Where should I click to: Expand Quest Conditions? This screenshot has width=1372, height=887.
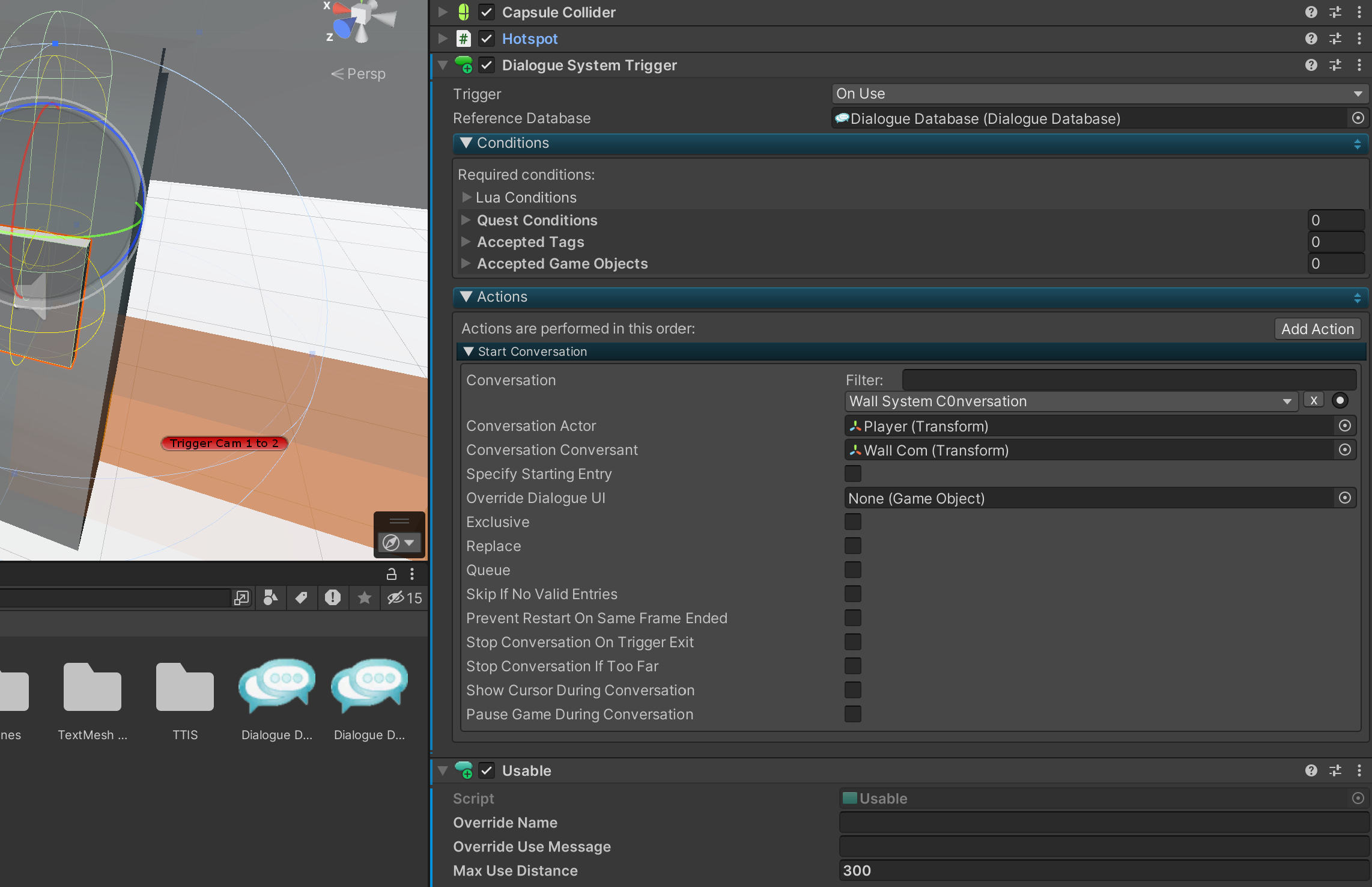466,220
